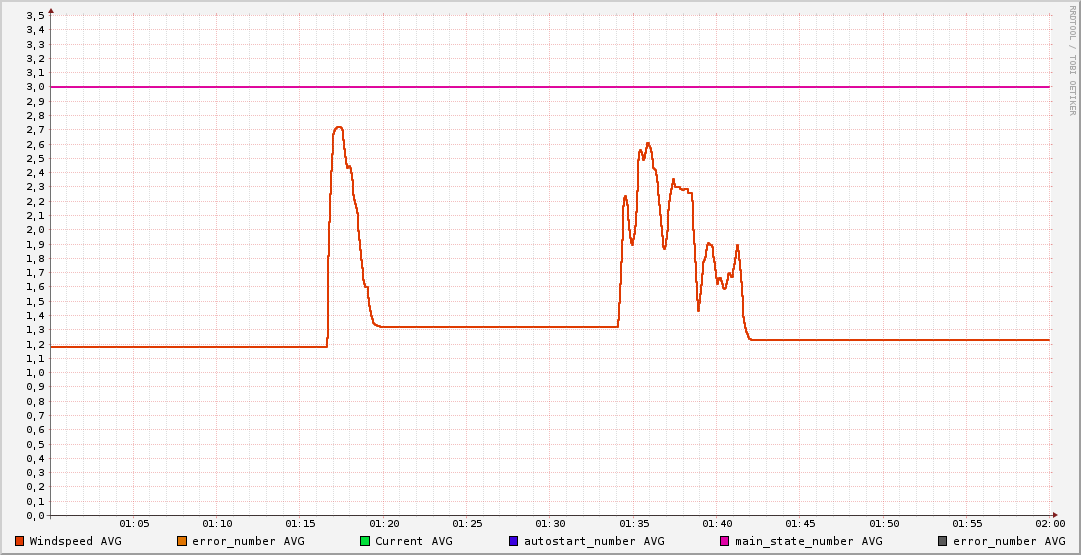
Task: Select the "error_number AVG" label beside the gray swatch
Action: pyautogui.click(x=1009, y=541)
